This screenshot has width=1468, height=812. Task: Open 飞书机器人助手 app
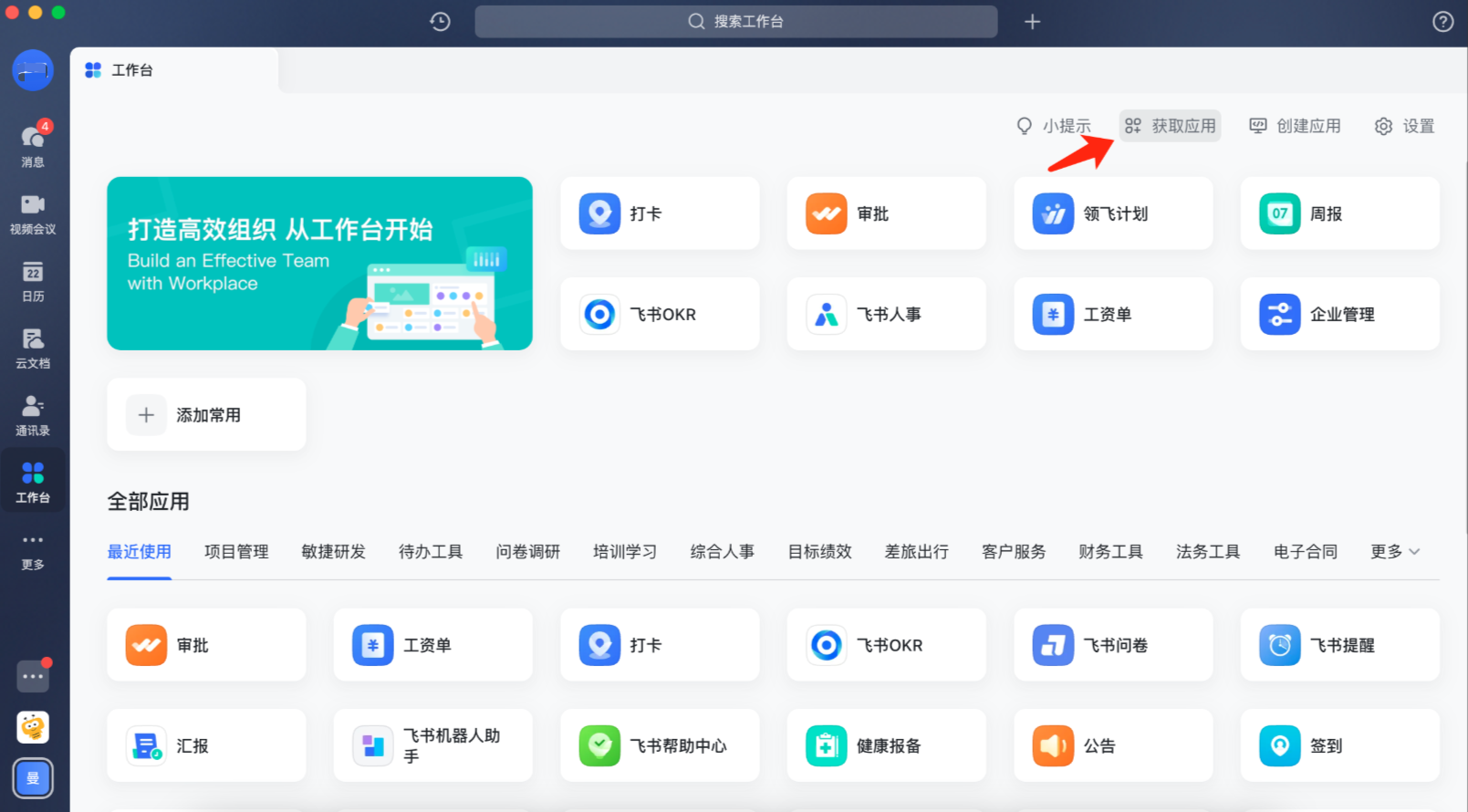432,745
